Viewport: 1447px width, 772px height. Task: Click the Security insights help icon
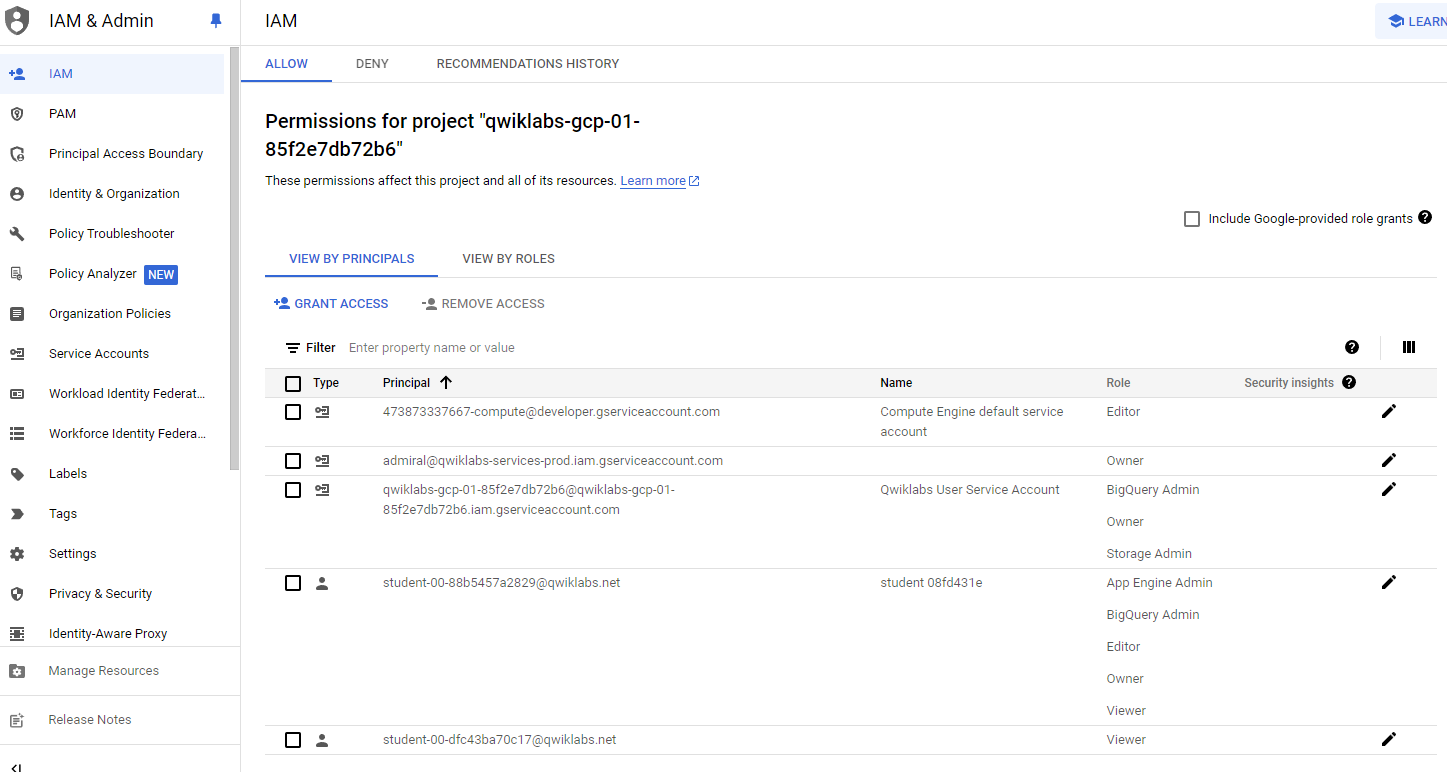[x=1349, y=382]
